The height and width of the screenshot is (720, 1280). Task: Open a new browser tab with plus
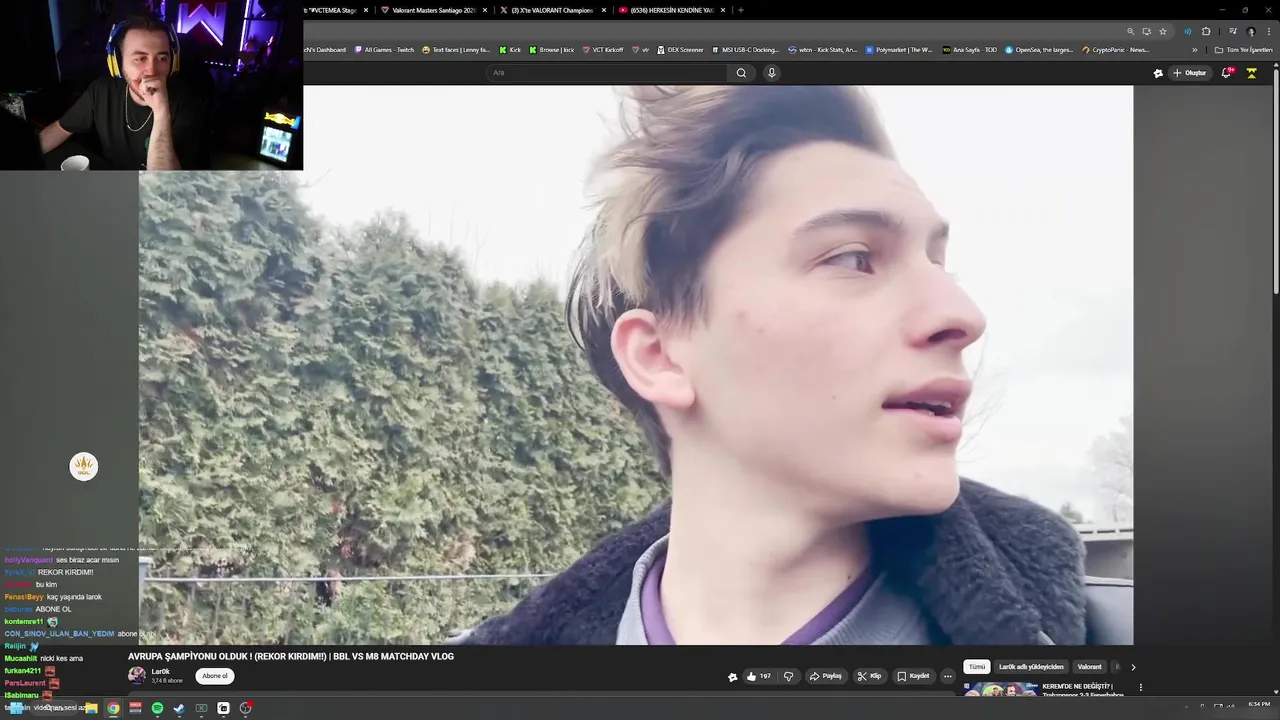[740, 10]
